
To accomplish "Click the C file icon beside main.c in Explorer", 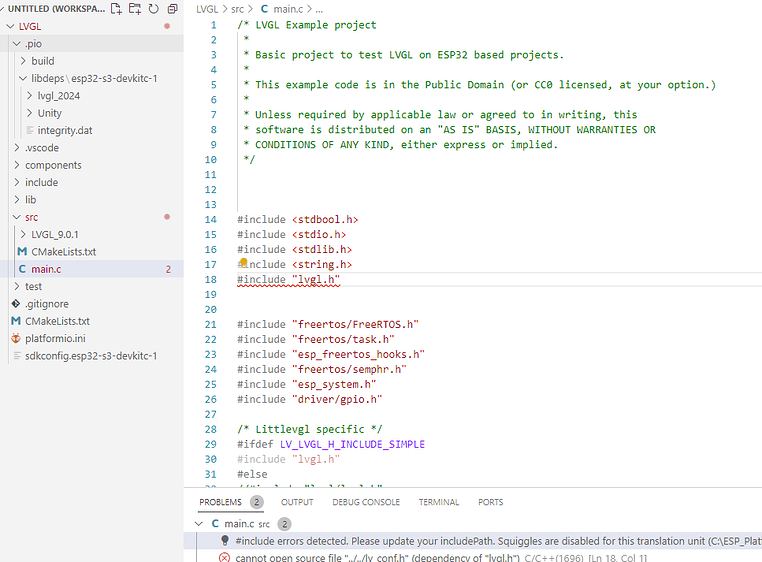I will coord(22,269).
